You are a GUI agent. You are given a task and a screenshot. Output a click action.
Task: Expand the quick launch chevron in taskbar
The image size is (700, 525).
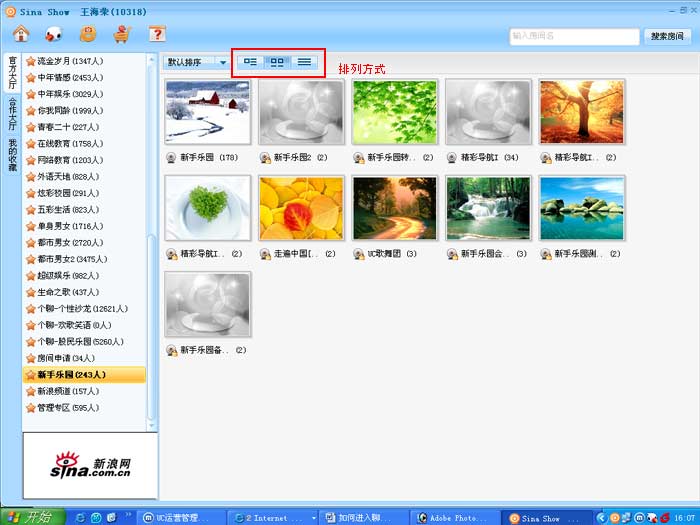click(x=128, y=514)
